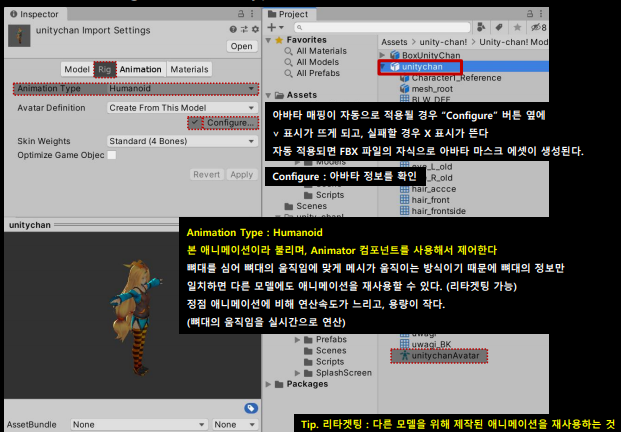Open the AssetBundle name dropdown
The width and height of the screenshot is (621, 432).
point(139,424)
